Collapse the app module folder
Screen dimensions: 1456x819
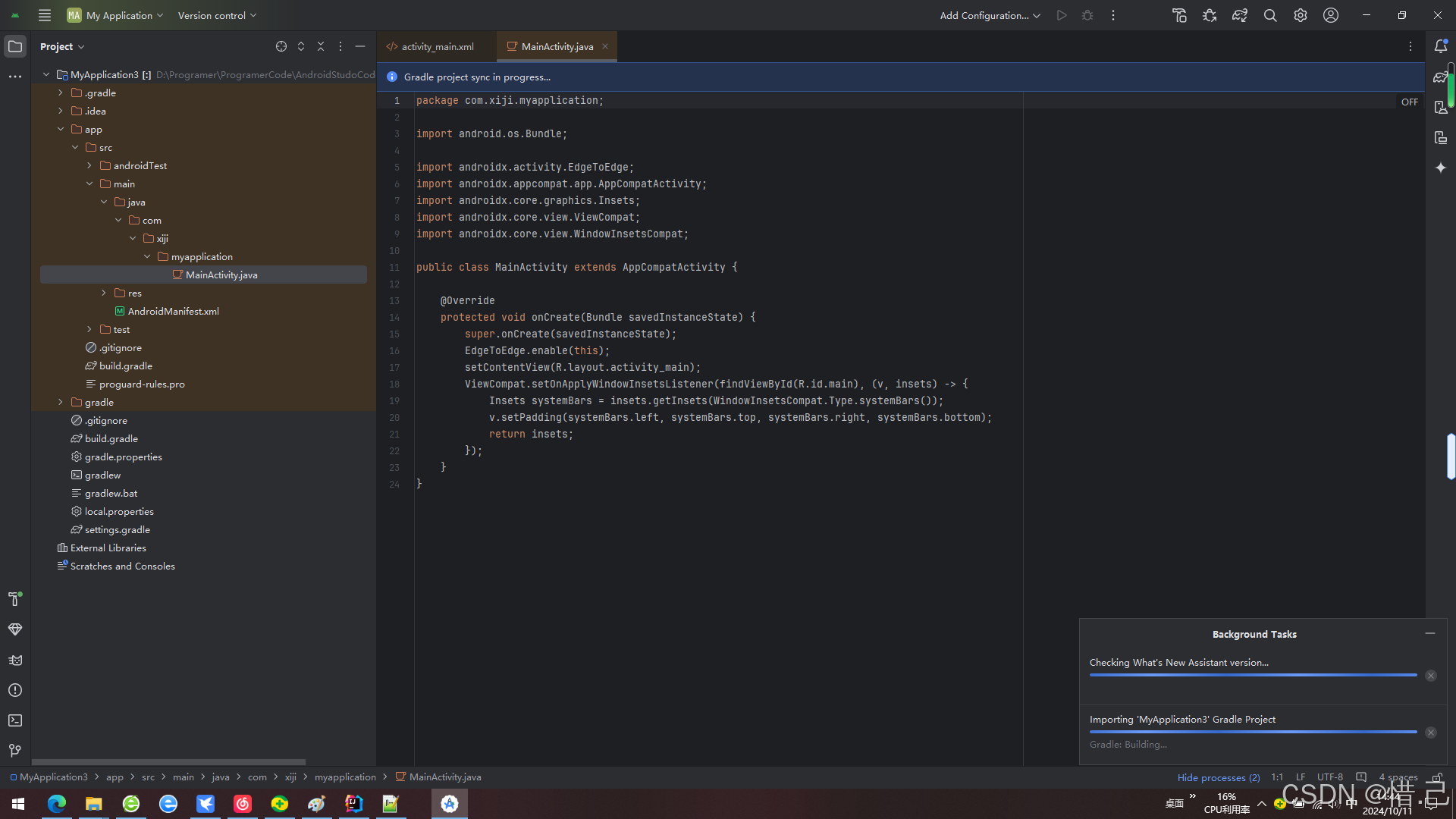click(x=61, y=129)
